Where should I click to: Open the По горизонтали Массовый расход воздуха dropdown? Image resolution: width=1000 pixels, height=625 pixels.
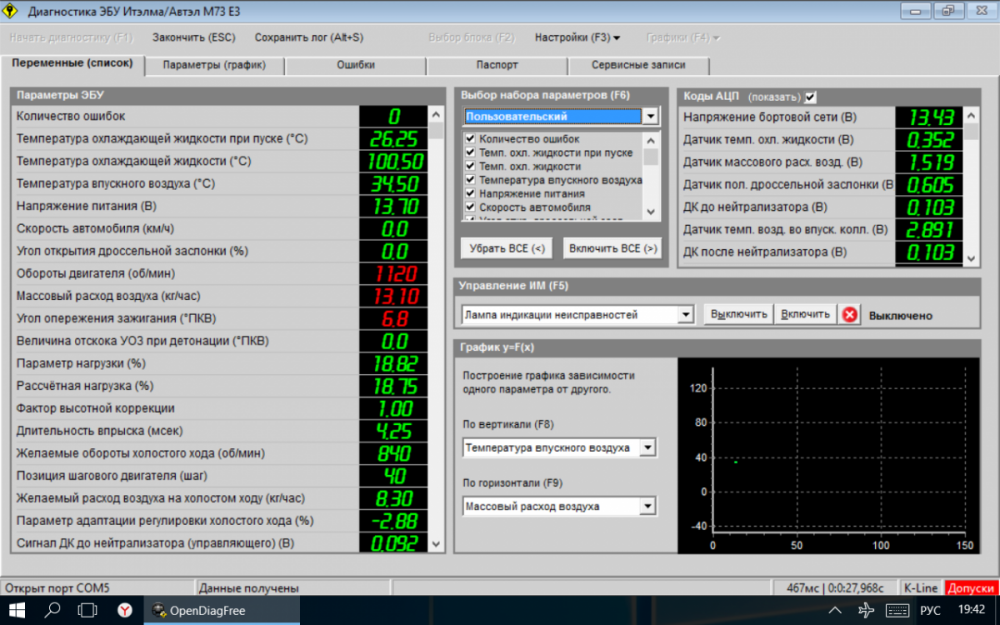click(x=648, y=507)
